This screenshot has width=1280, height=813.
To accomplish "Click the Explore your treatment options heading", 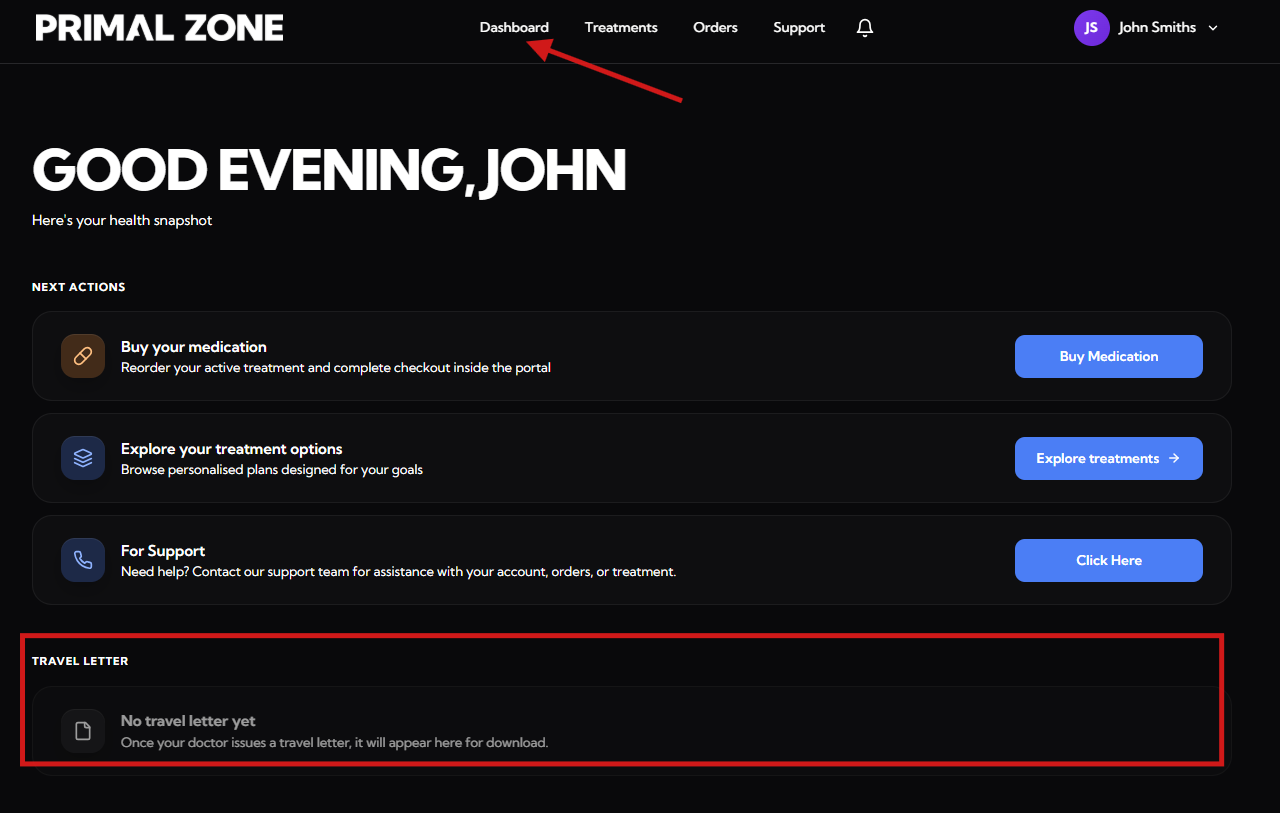I will [231, 449].
